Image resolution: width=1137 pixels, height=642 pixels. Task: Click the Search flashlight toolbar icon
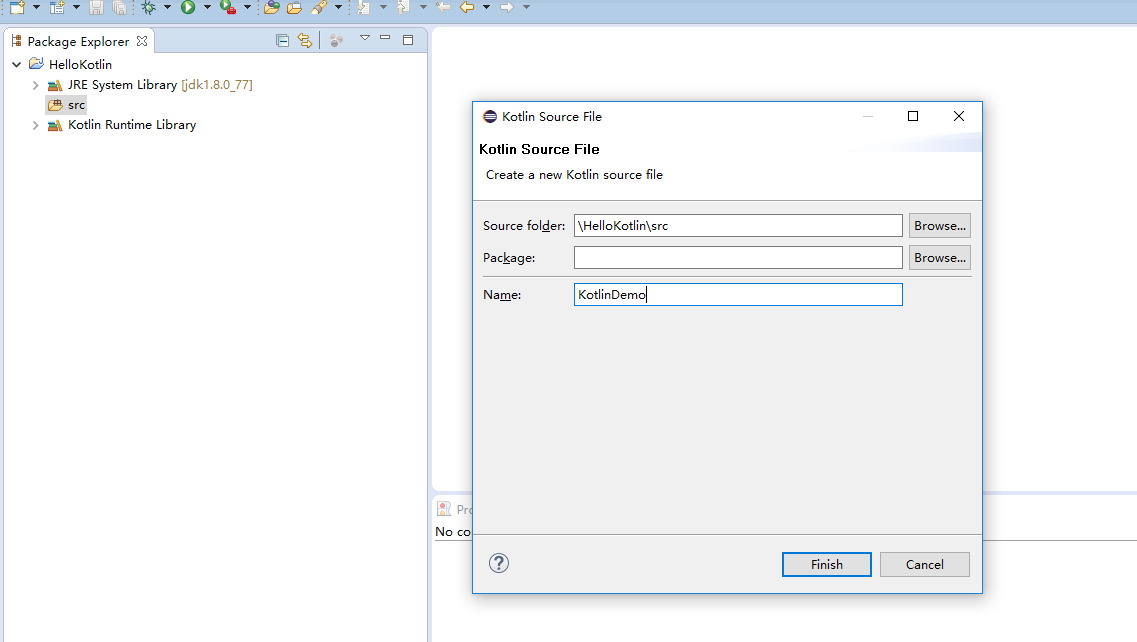click(319, 7)
